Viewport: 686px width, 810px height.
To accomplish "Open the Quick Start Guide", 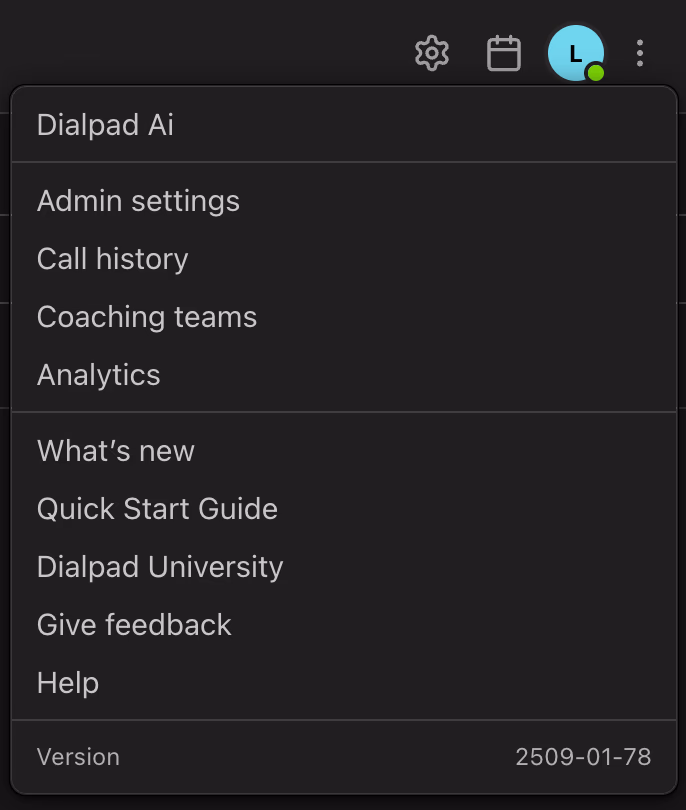I will [157, 508].
